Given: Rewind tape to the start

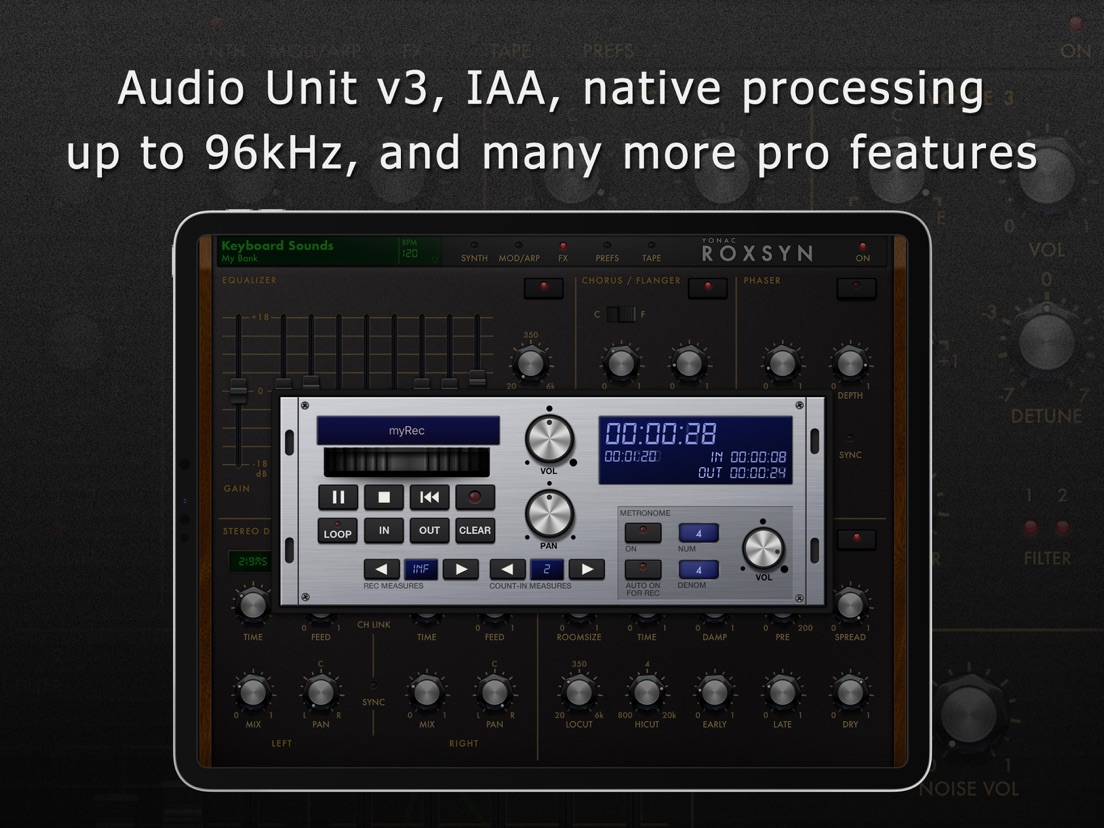Looking at the screenshot, I should [429, 497].
